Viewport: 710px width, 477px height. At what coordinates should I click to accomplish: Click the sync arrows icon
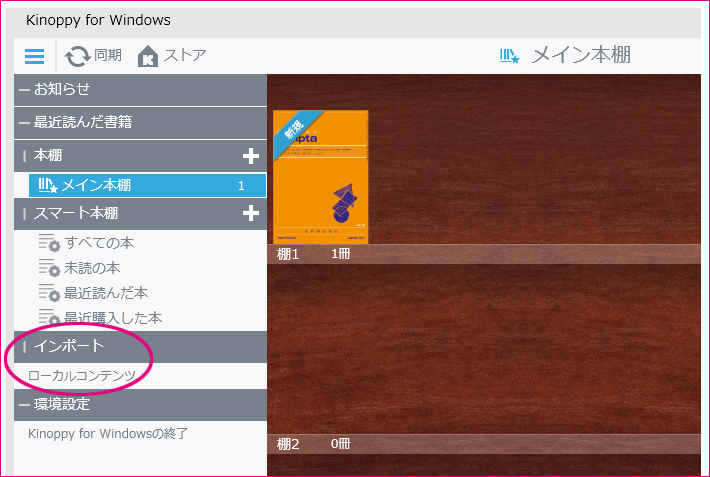tap(77, 57)
